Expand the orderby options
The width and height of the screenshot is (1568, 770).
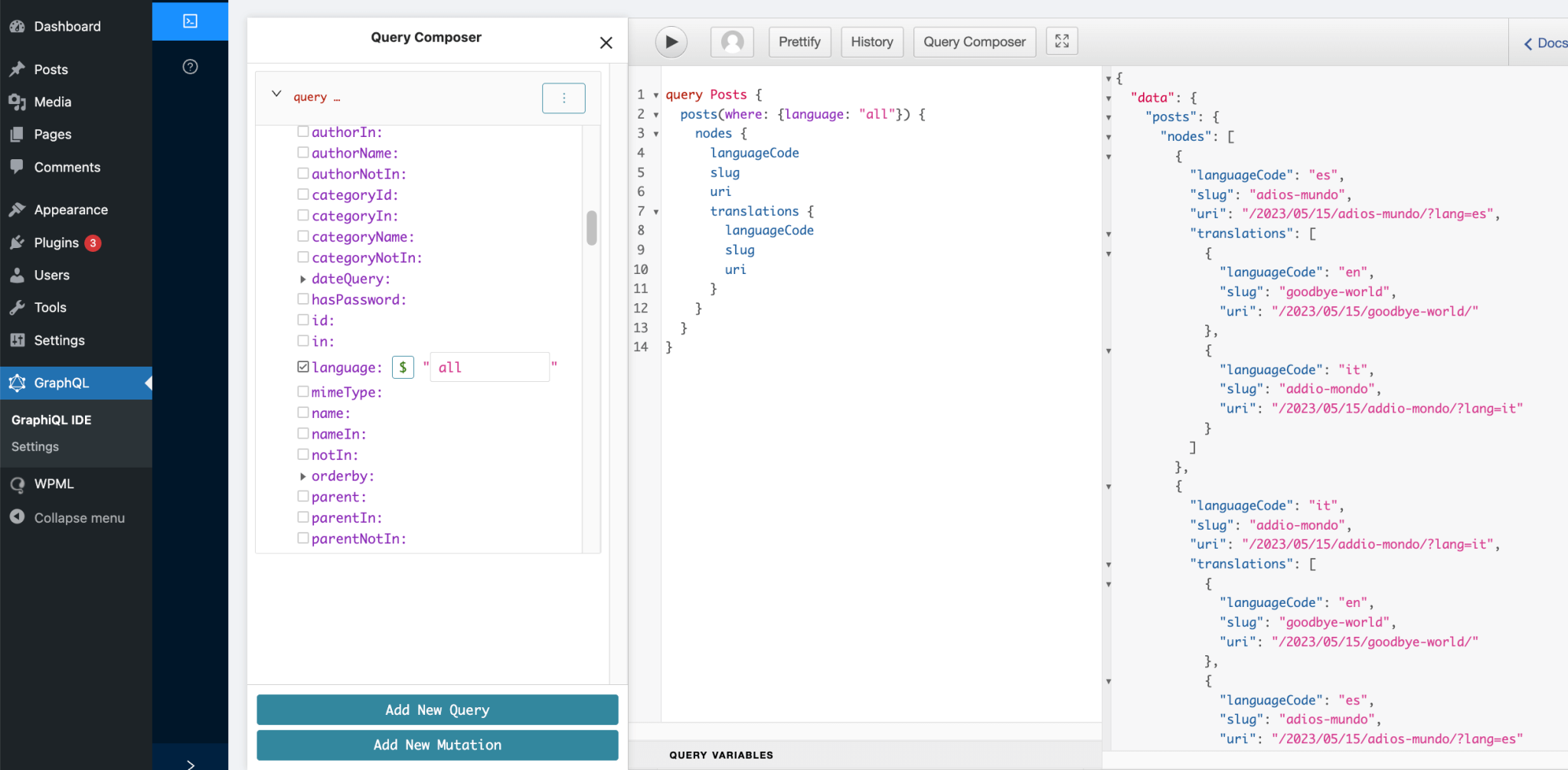coord(302,475)
